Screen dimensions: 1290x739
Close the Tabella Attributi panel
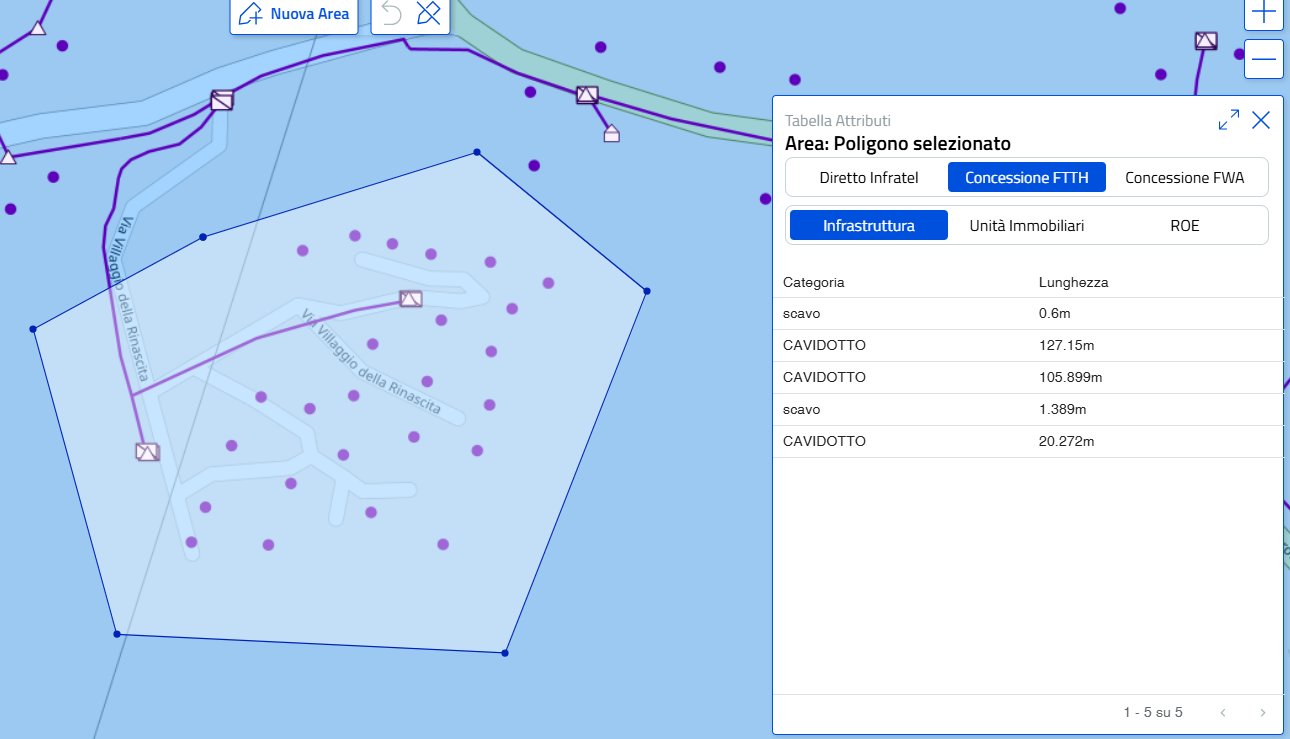click(1261, 120)
